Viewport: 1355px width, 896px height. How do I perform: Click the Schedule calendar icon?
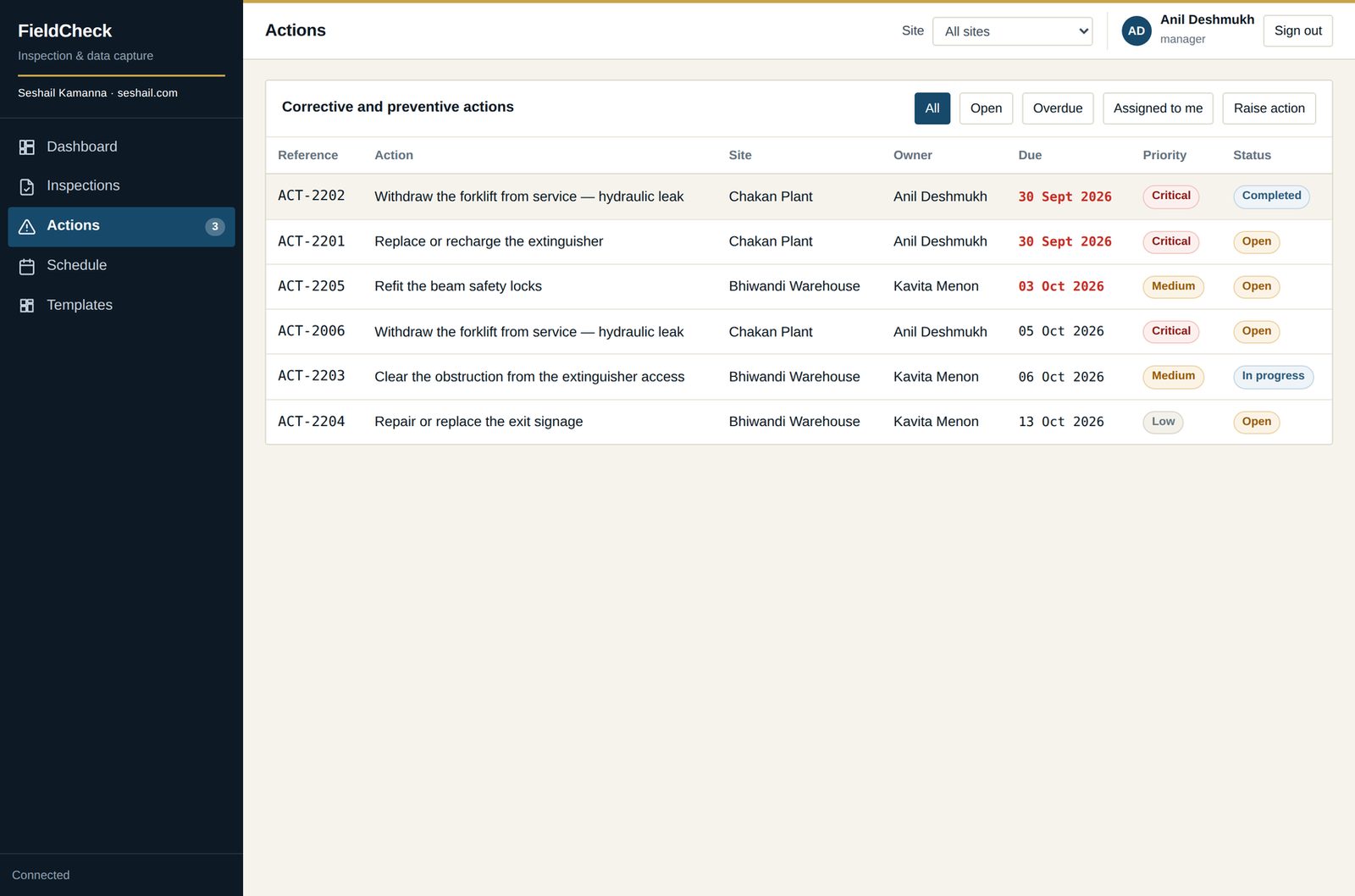(x=27, y=266)
